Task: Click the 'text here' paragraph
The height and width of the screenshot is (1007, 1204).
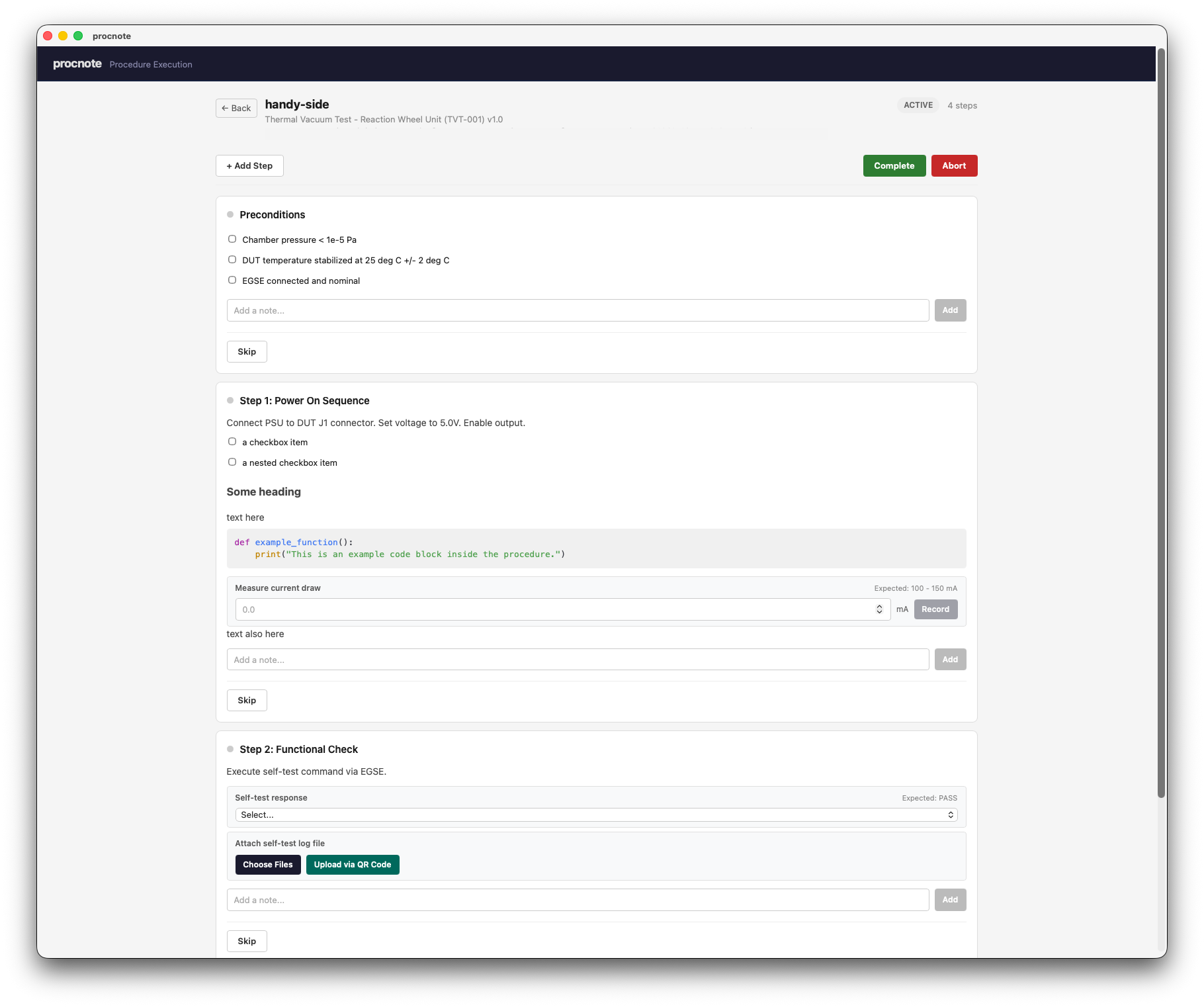Action: pos(245,517)
